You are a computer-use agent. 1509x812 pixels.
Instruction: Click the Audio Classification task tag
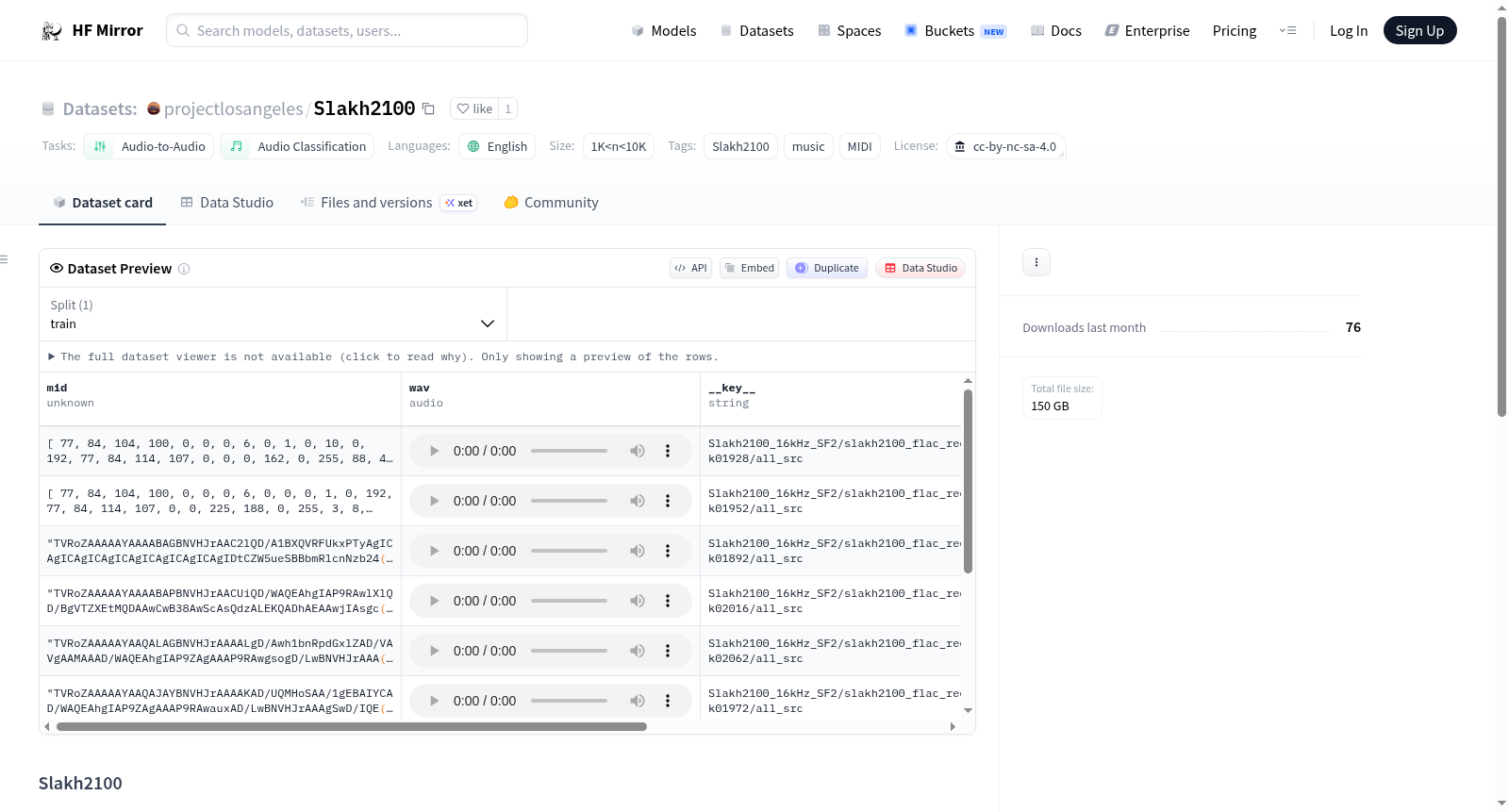click(x=297, y=146)
